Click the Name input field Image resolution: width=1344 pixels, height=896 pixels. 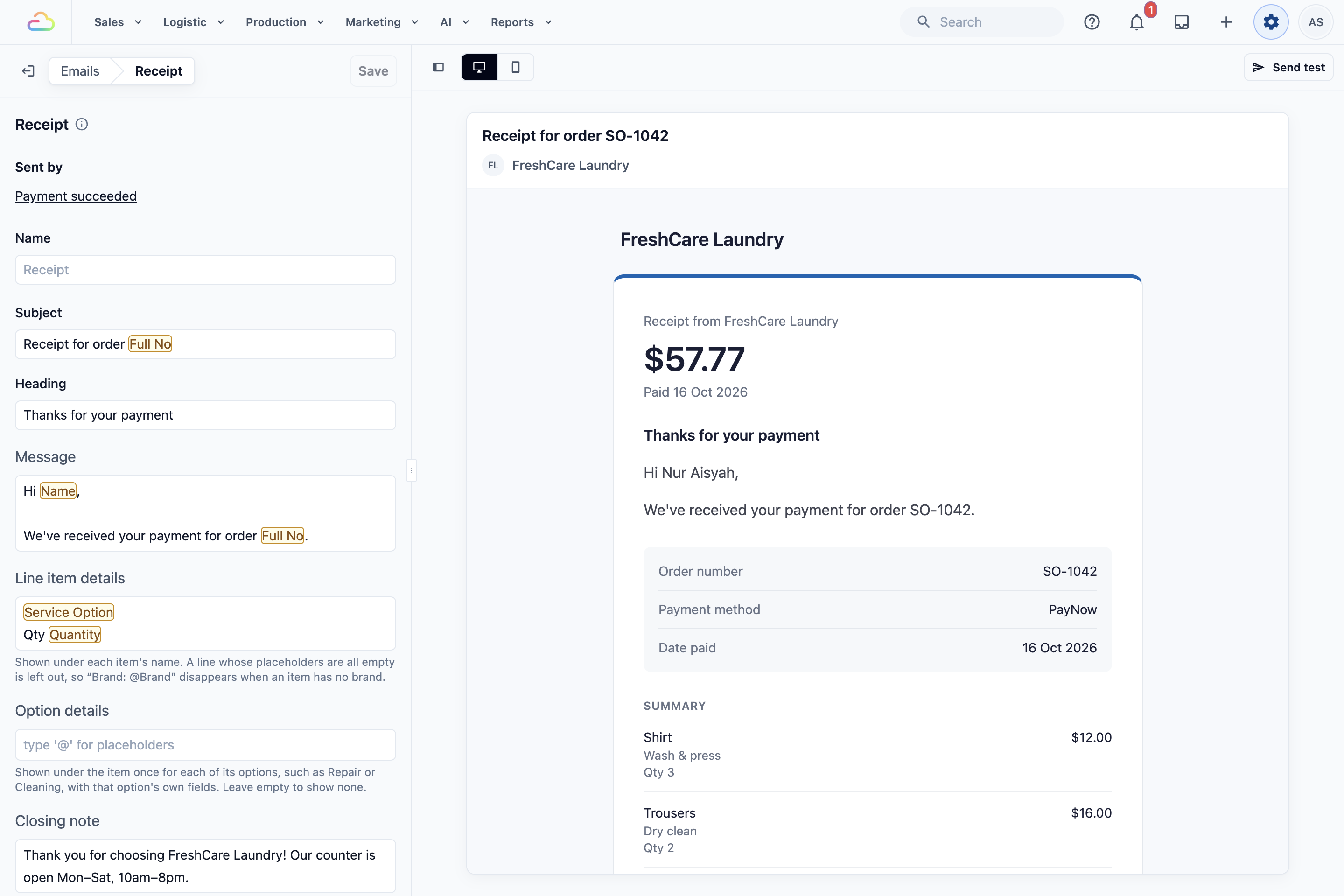pyautogui.click(x=205, y=270)
